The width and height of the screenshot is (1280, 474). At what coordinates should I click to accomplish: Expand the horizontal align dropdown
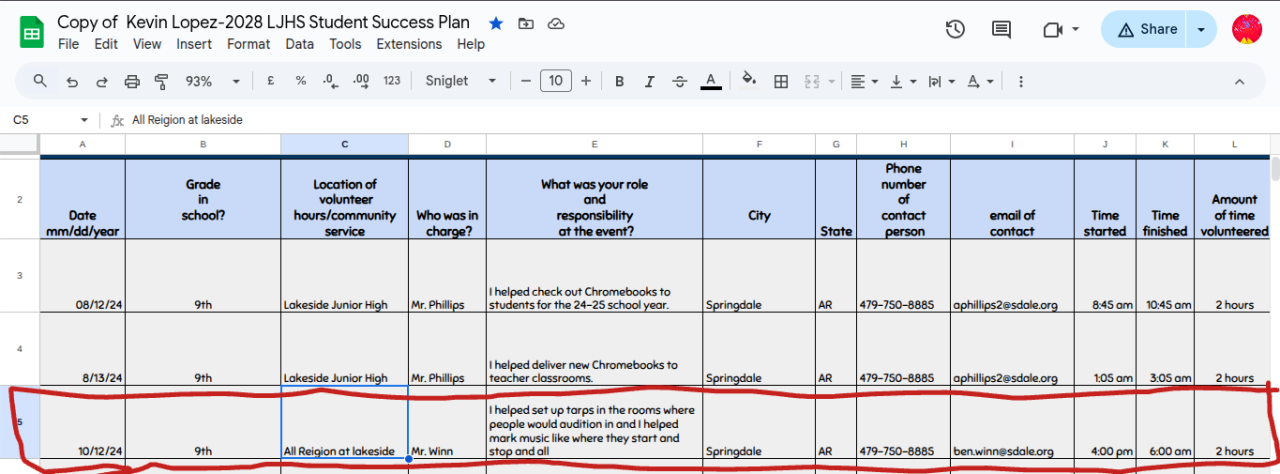[864, 81]
